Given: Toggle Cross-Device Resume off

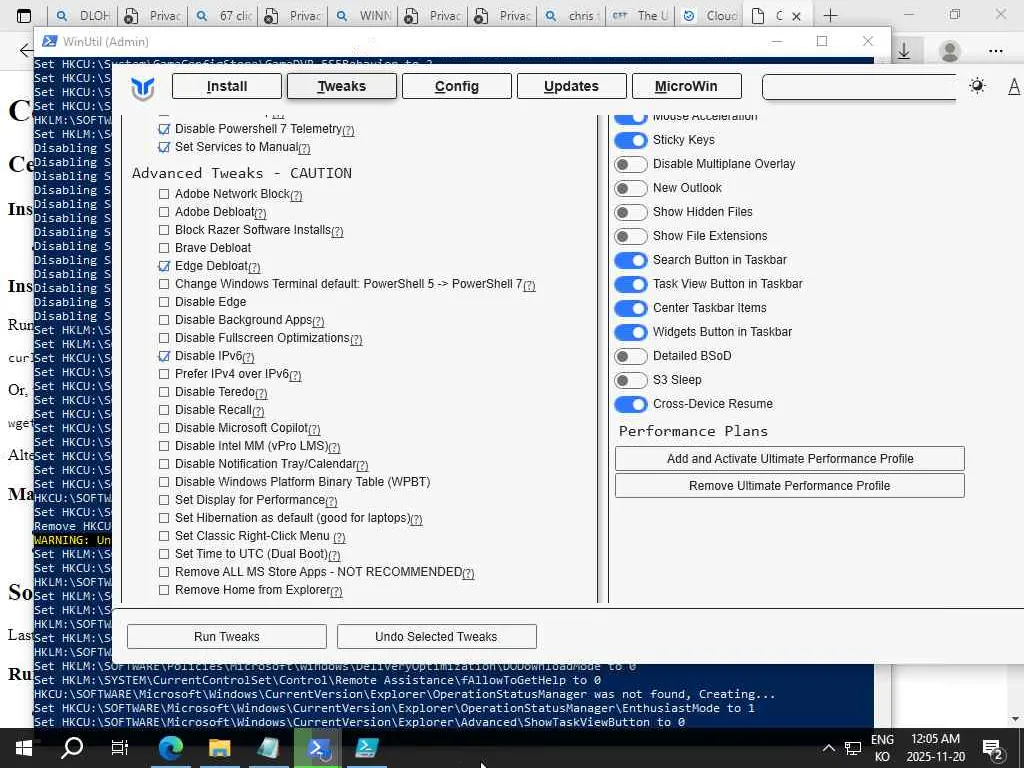Looking at the screenshot, I should pyautogui.click(x=631, y=404).
